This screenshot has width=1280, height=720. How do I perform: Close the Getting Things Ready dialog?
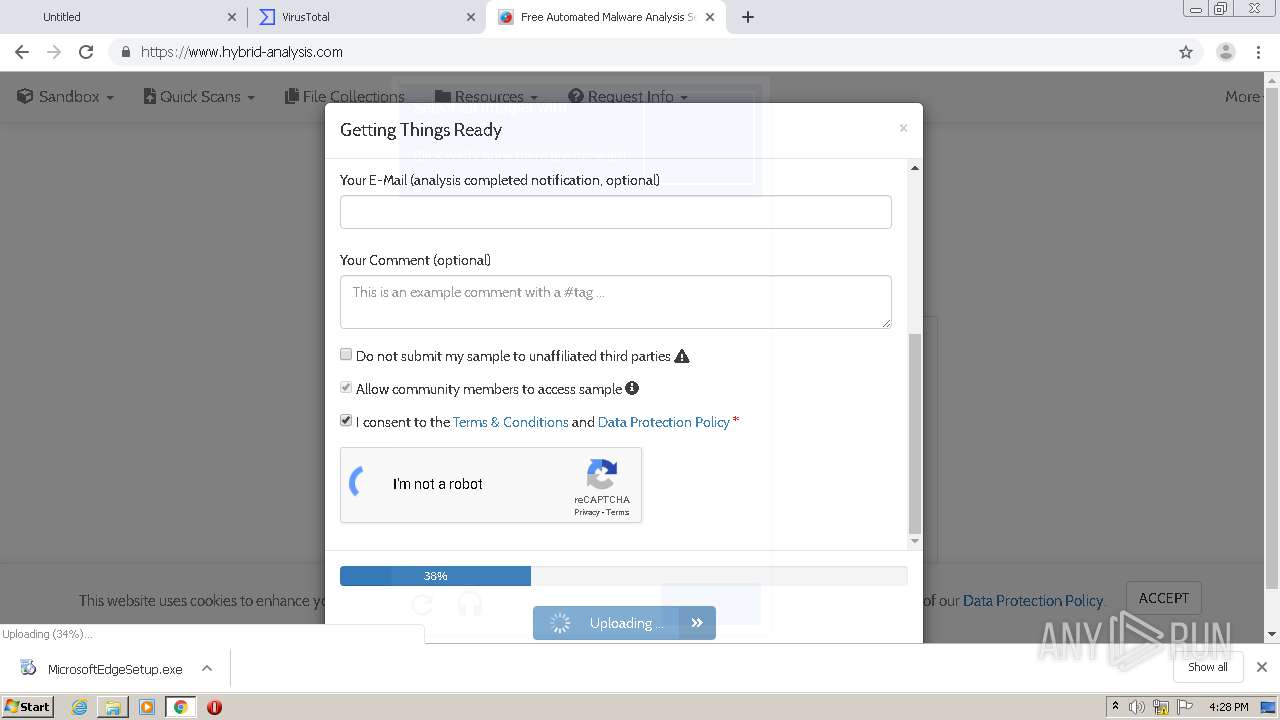[x=903, y=128]
